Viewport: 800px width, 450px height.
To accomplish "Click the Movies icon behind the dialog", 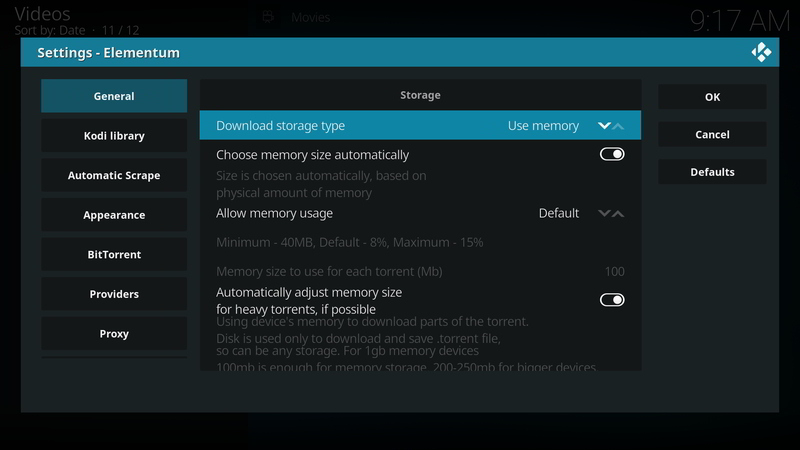I will coord(268,17).
